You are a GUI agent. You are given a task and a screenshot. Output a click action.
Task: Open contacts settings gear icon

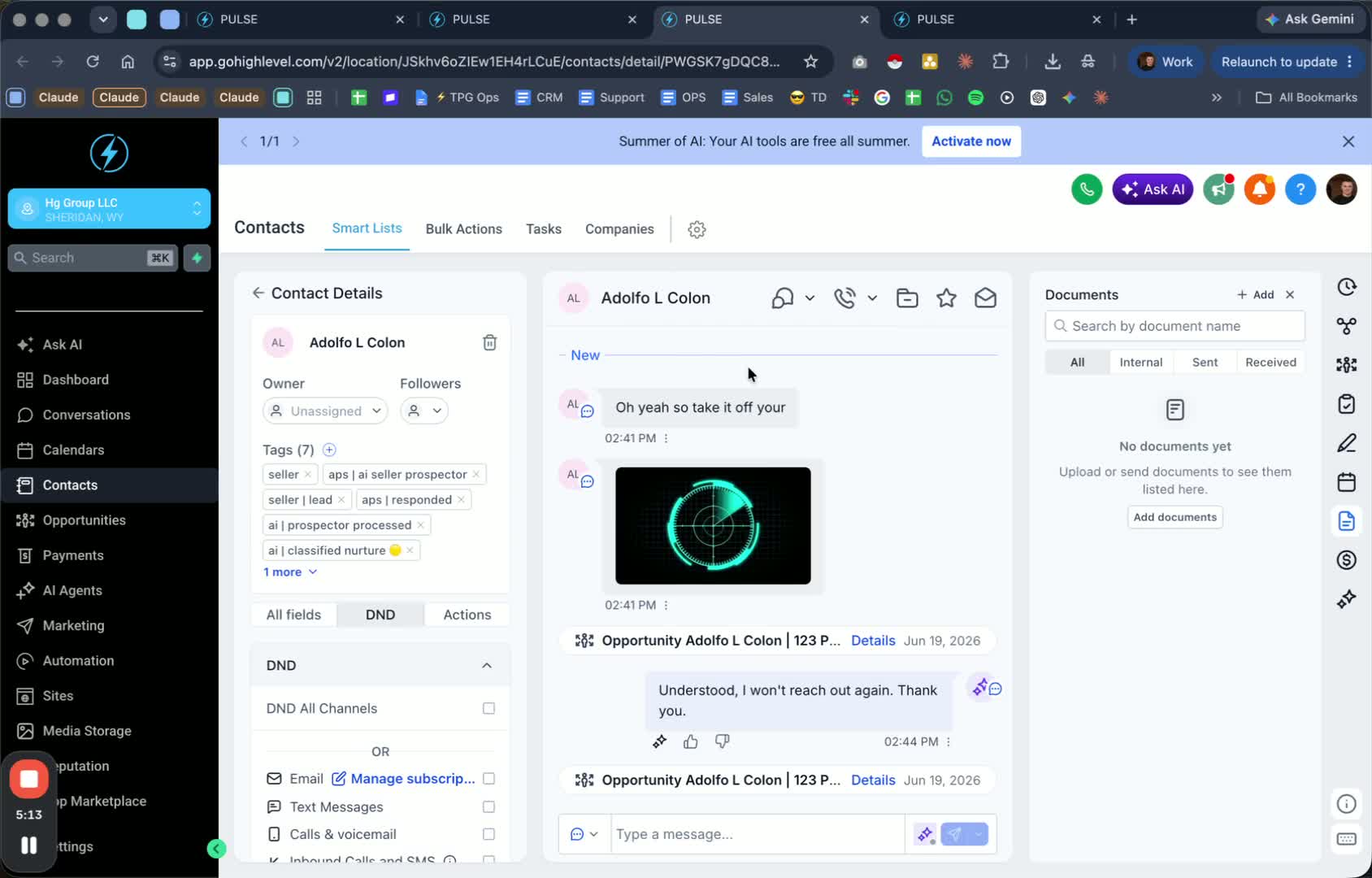[697, 229]
